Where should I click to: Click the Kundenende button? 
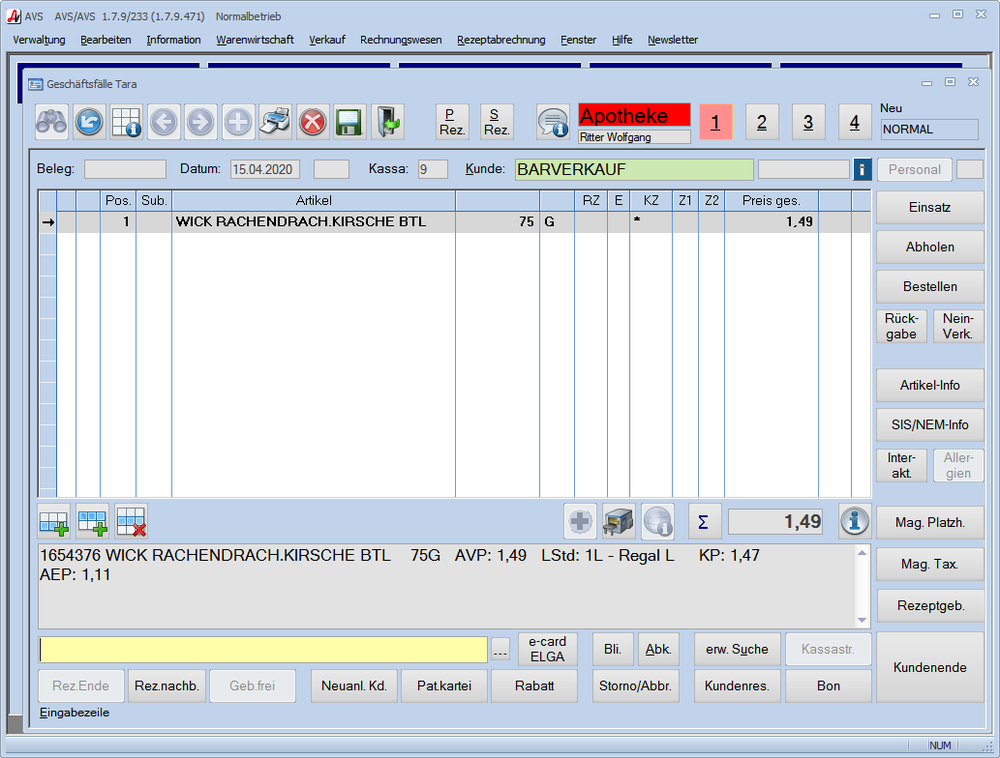(930, 667)
